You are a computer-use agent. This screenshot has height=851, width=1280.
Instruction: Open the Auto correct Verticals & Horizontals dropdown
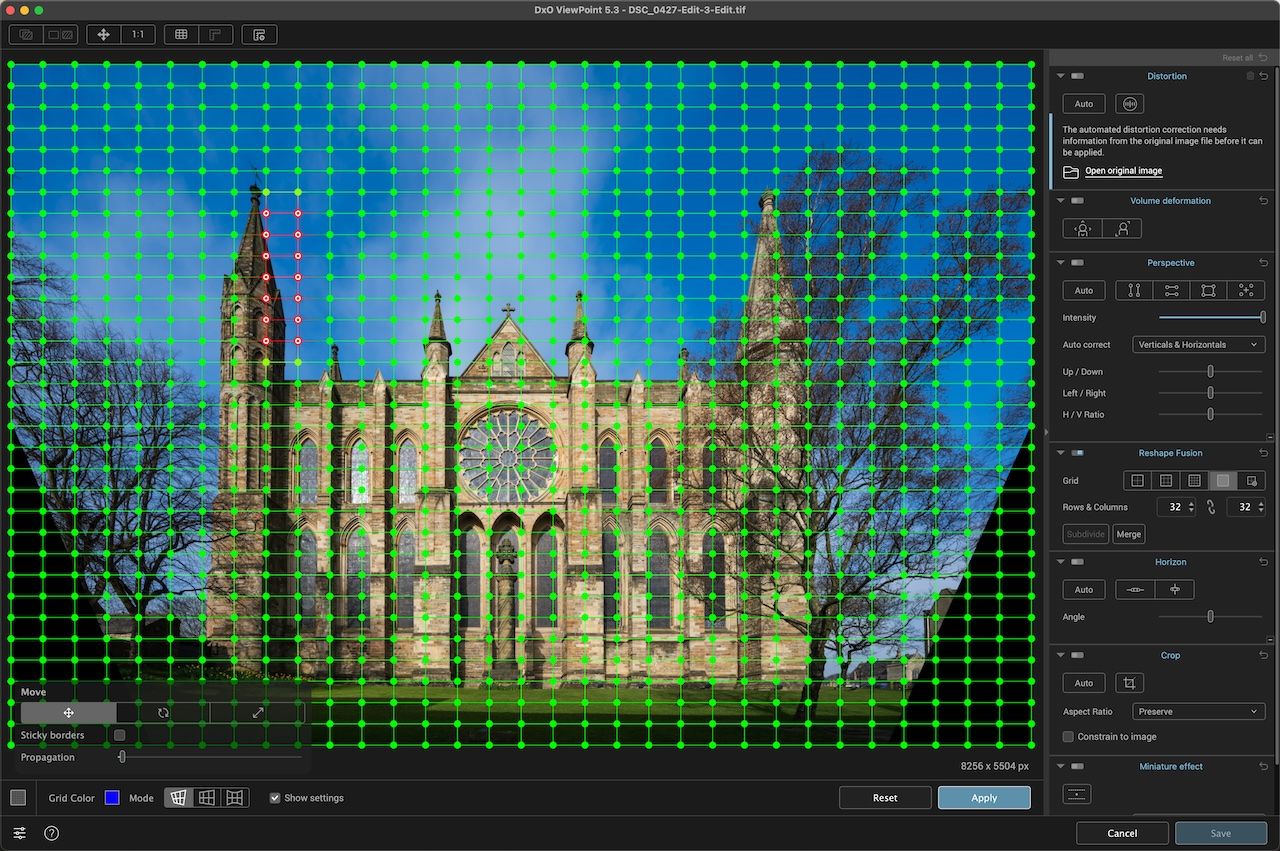coord(1198,345)
